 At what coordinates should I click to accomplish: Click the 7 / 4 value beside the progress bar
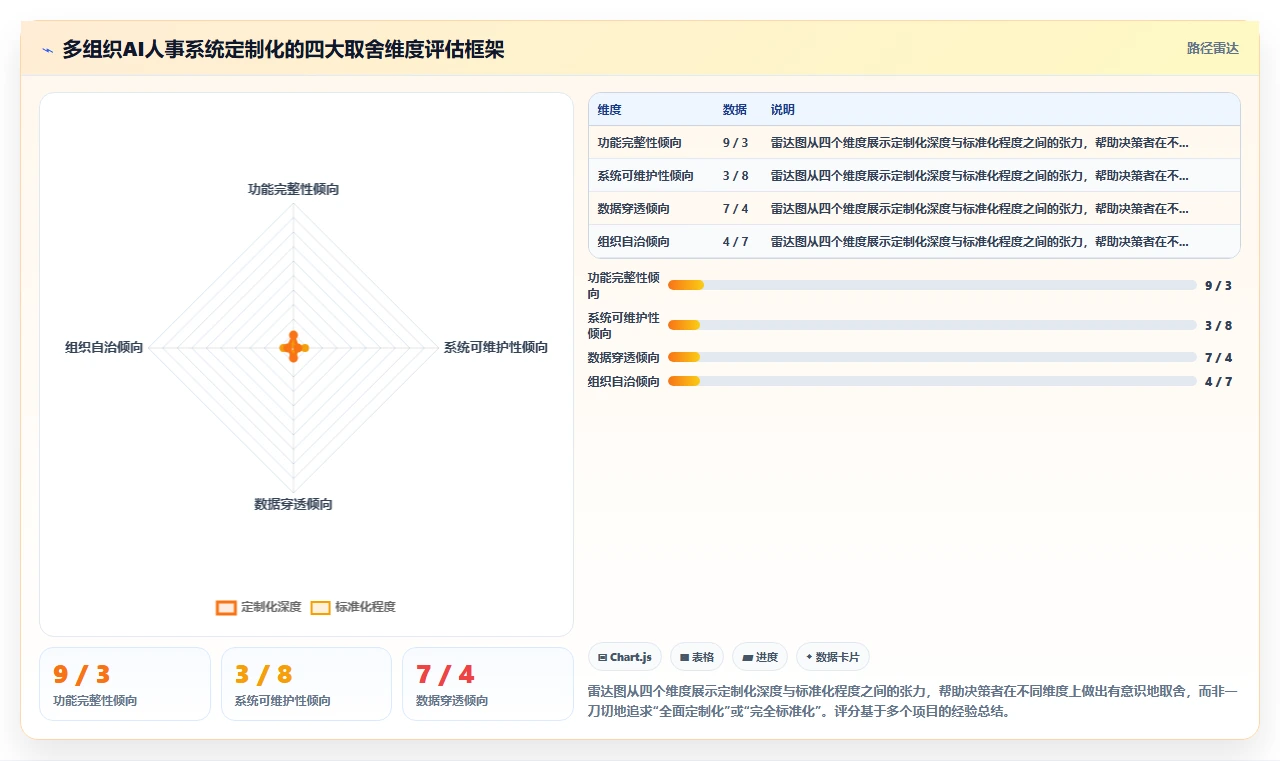coord(1218,357)
